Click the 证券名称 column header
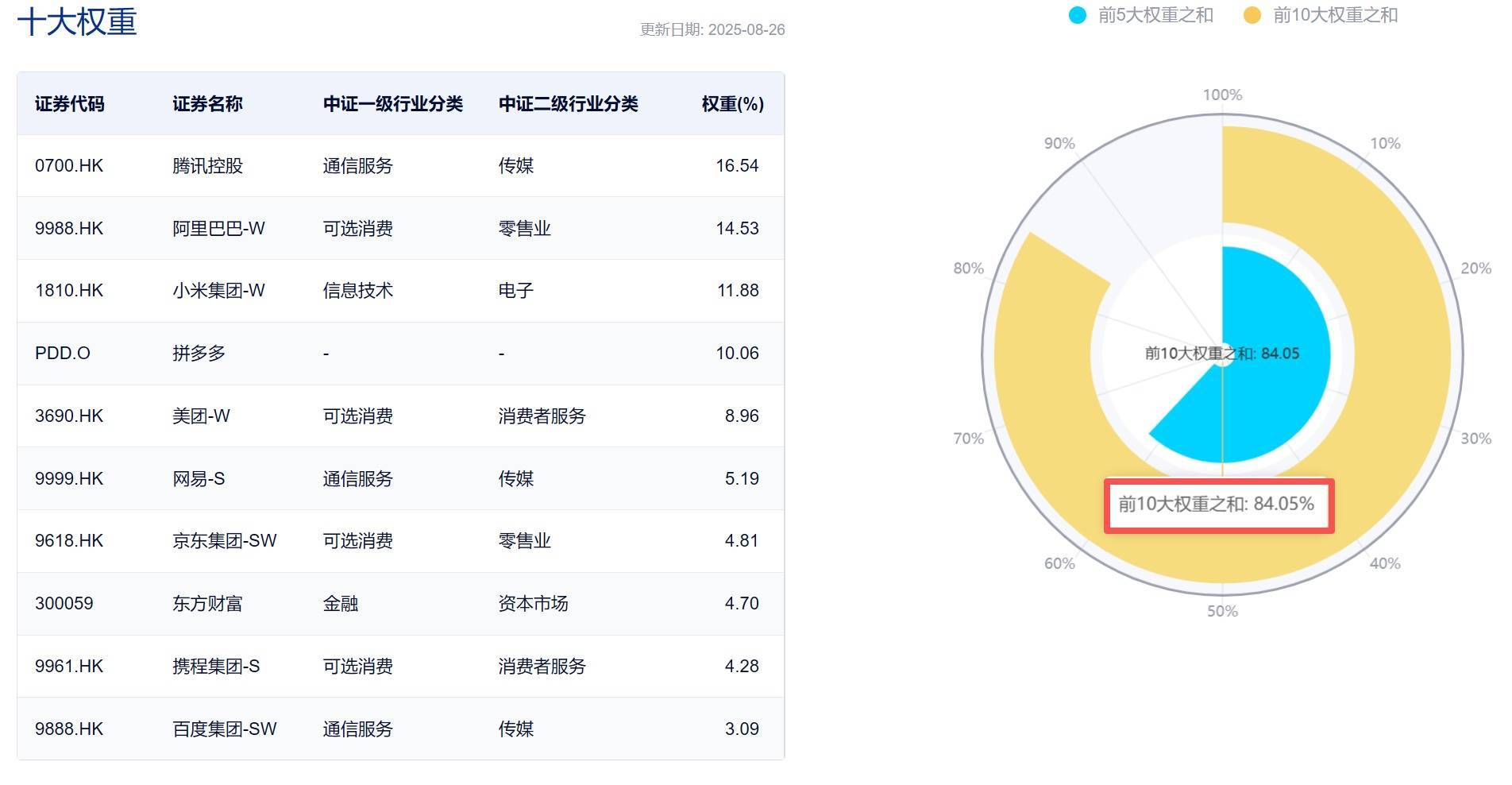Viewport: 1512px width, 785px height. (207, 104)
